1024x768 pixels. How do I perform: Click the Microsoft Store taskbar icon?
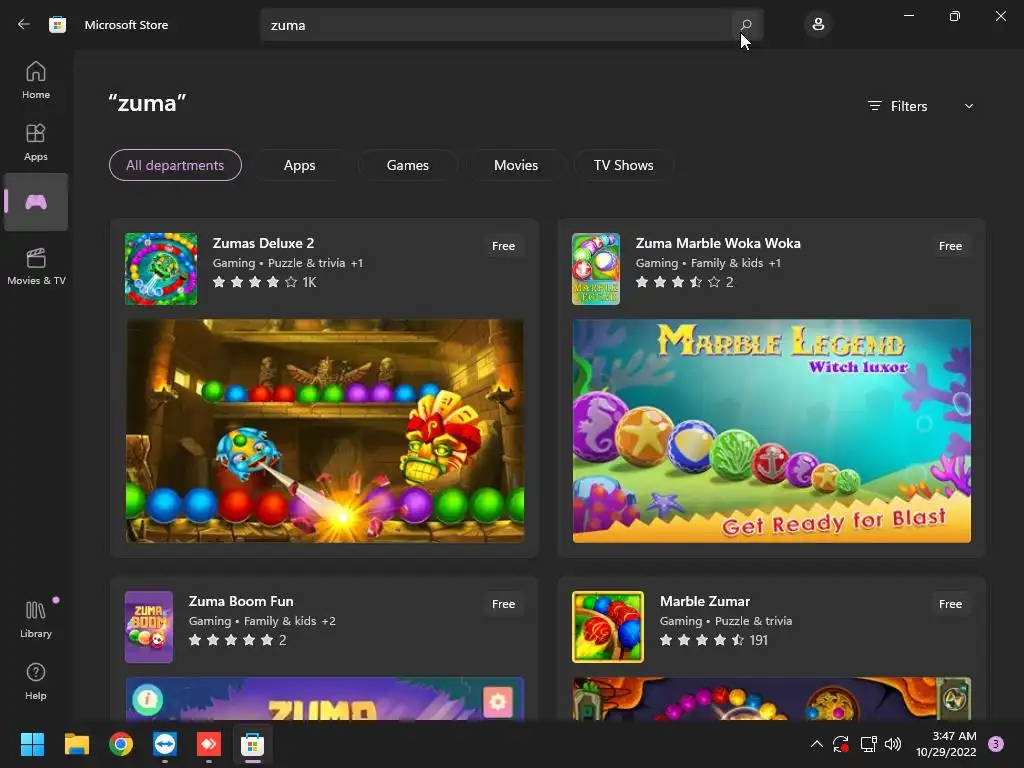click(253, 744)
